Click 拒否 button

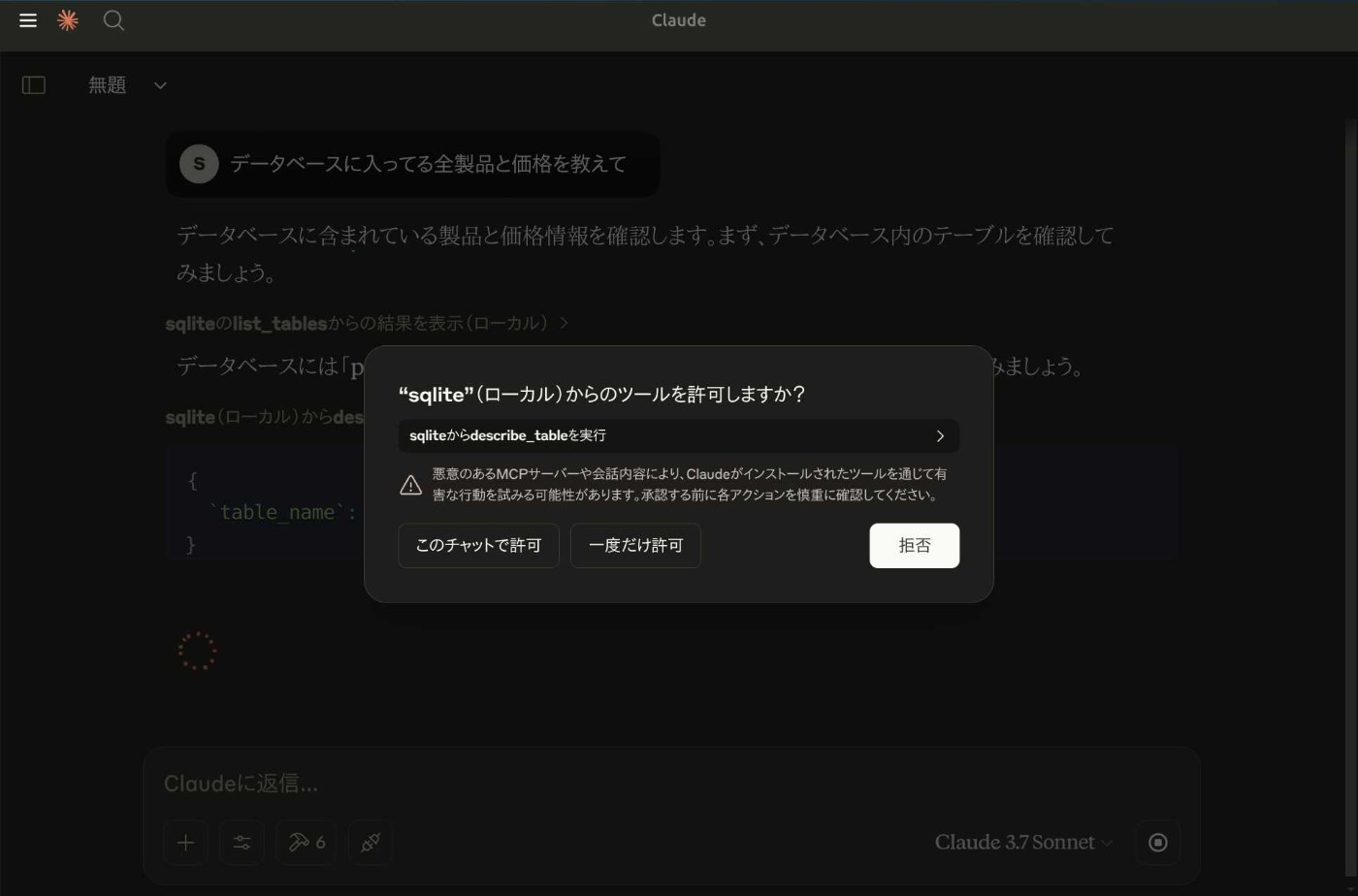pos(915,546)
